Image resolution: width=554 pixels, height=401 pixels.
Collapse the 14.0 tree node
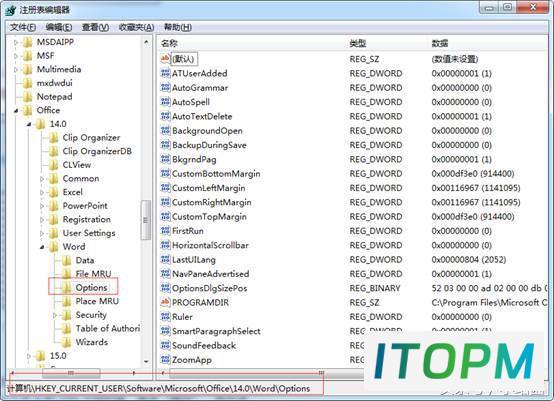point(29,124)
